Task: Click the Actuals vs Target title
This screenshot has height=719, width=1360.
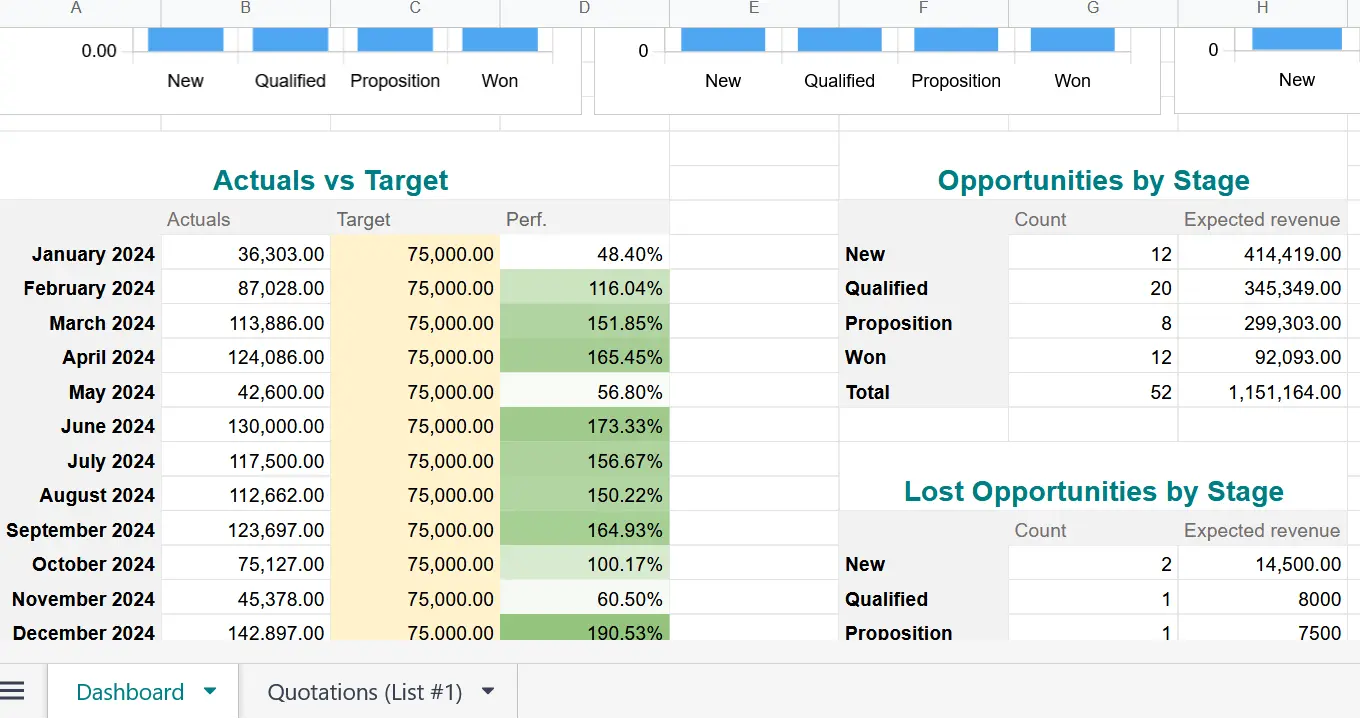Action: [330, 181]
